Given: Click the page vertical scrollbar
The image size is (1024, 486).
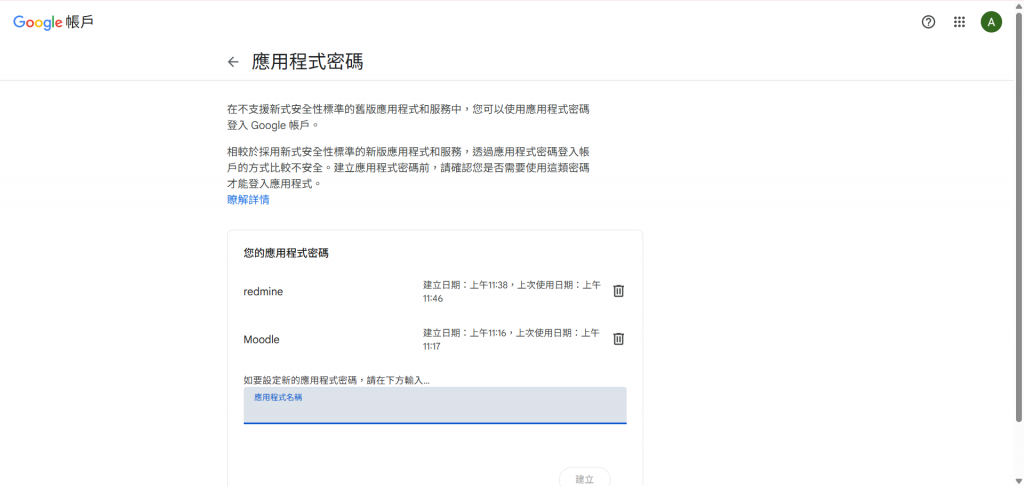Looking at the screenshot, I should point(1019,216).
